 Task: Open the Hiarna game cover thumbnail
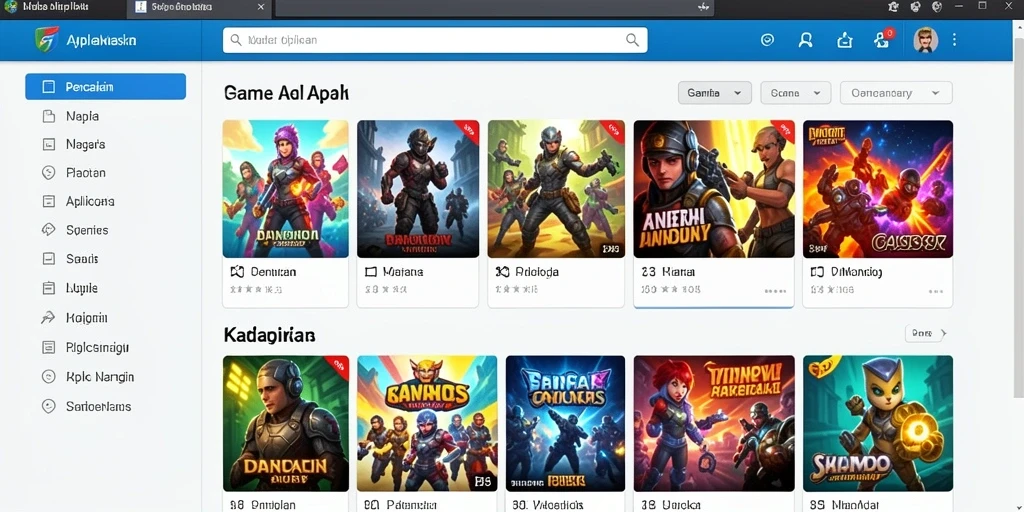click(714, 189)
